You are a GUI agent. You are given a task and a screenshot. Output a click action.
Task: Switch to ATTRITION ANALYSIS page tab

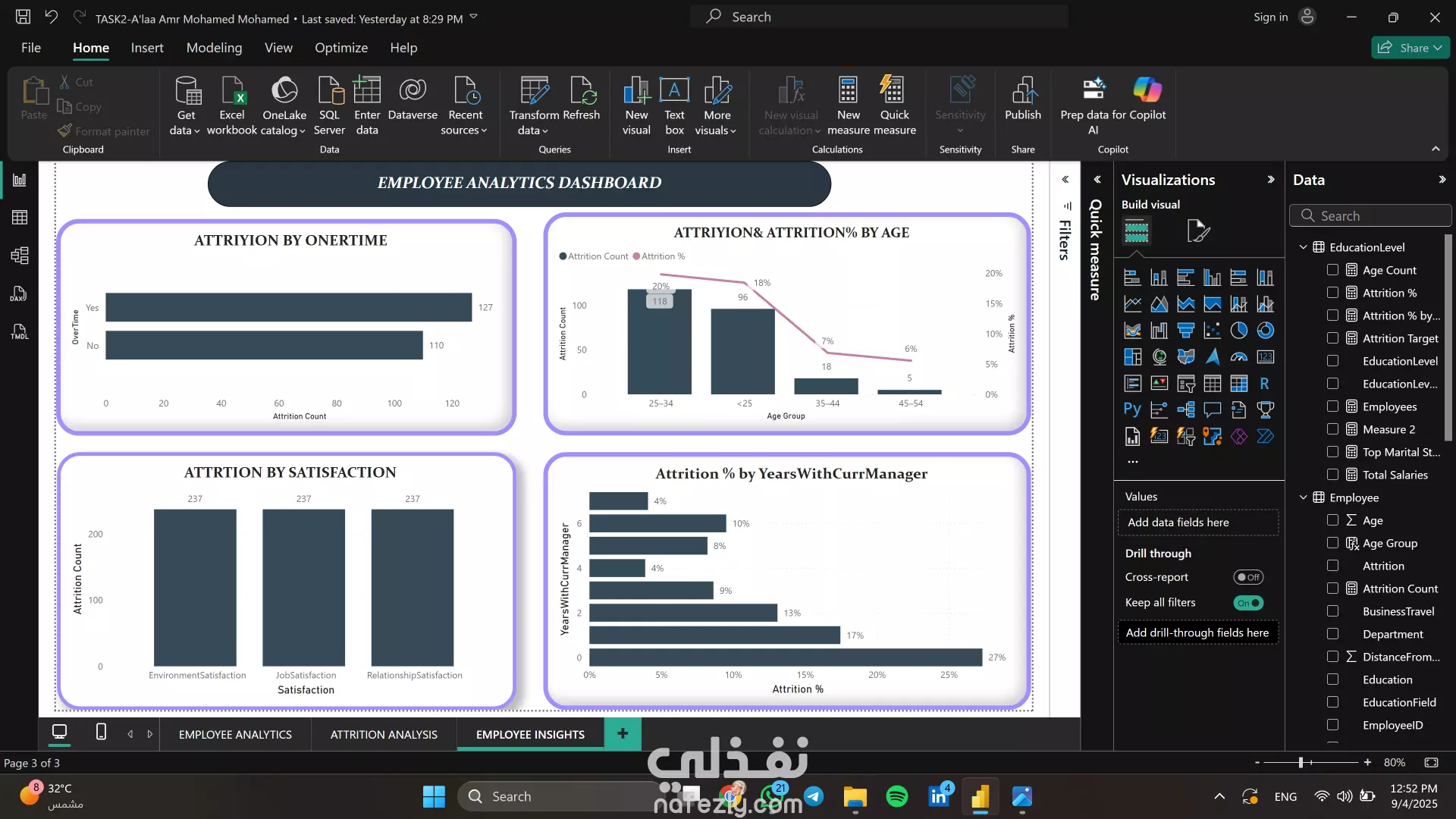(384, 734)
